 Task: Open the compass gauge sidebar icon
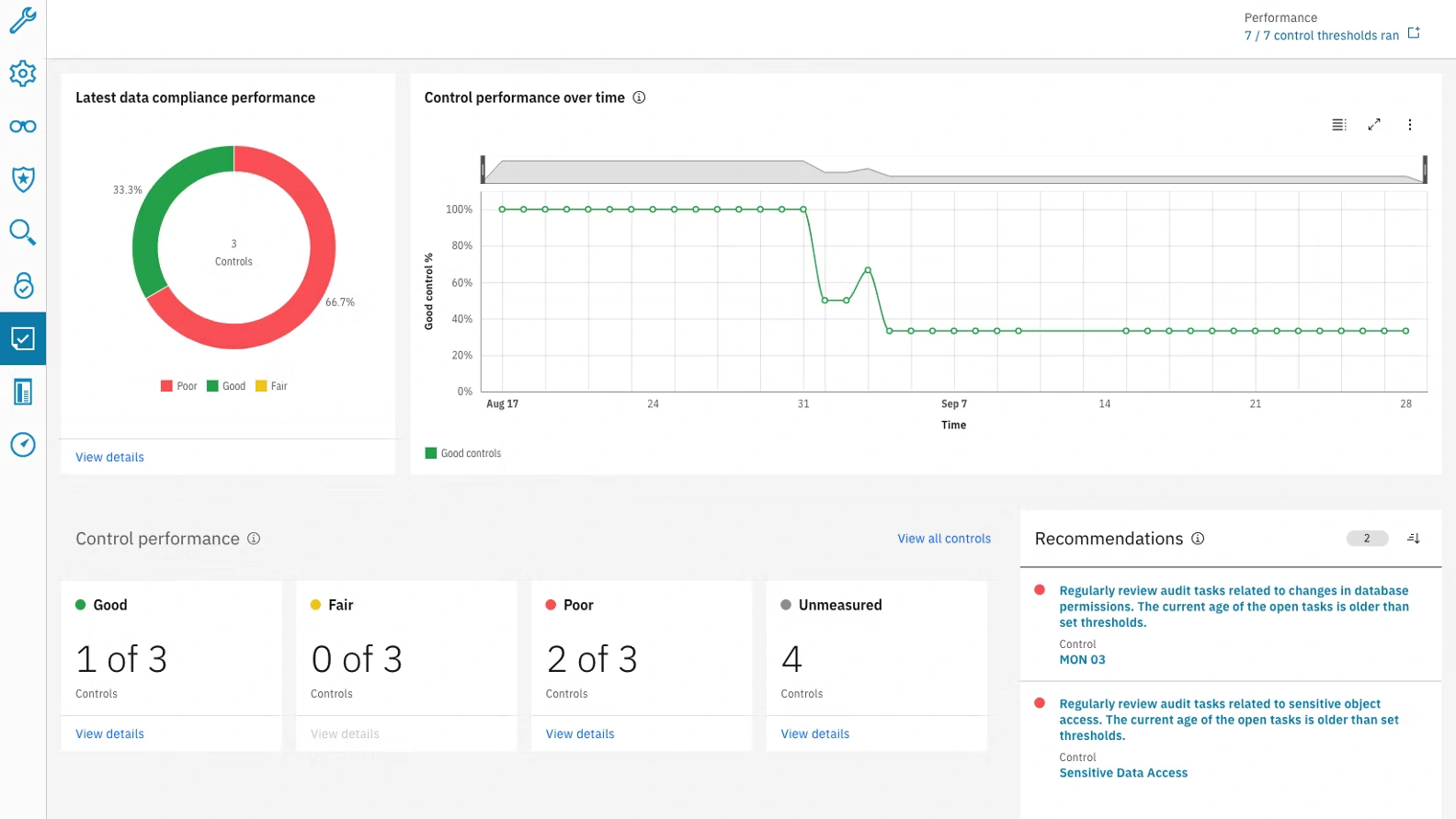pyautogui.click(x=23, y=445)
